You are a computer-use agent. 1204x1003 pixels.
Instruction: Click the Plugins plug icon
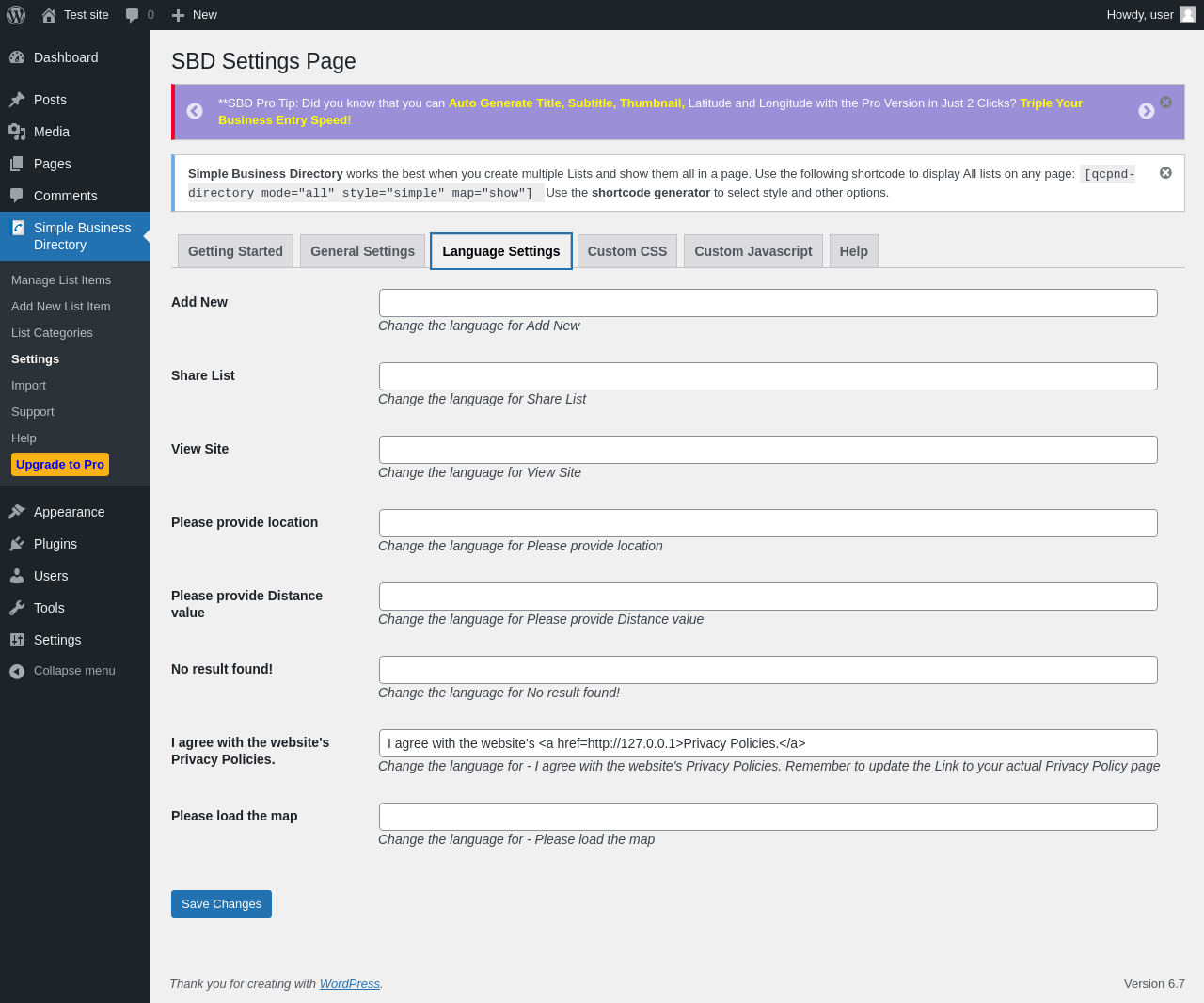[17, 544]
